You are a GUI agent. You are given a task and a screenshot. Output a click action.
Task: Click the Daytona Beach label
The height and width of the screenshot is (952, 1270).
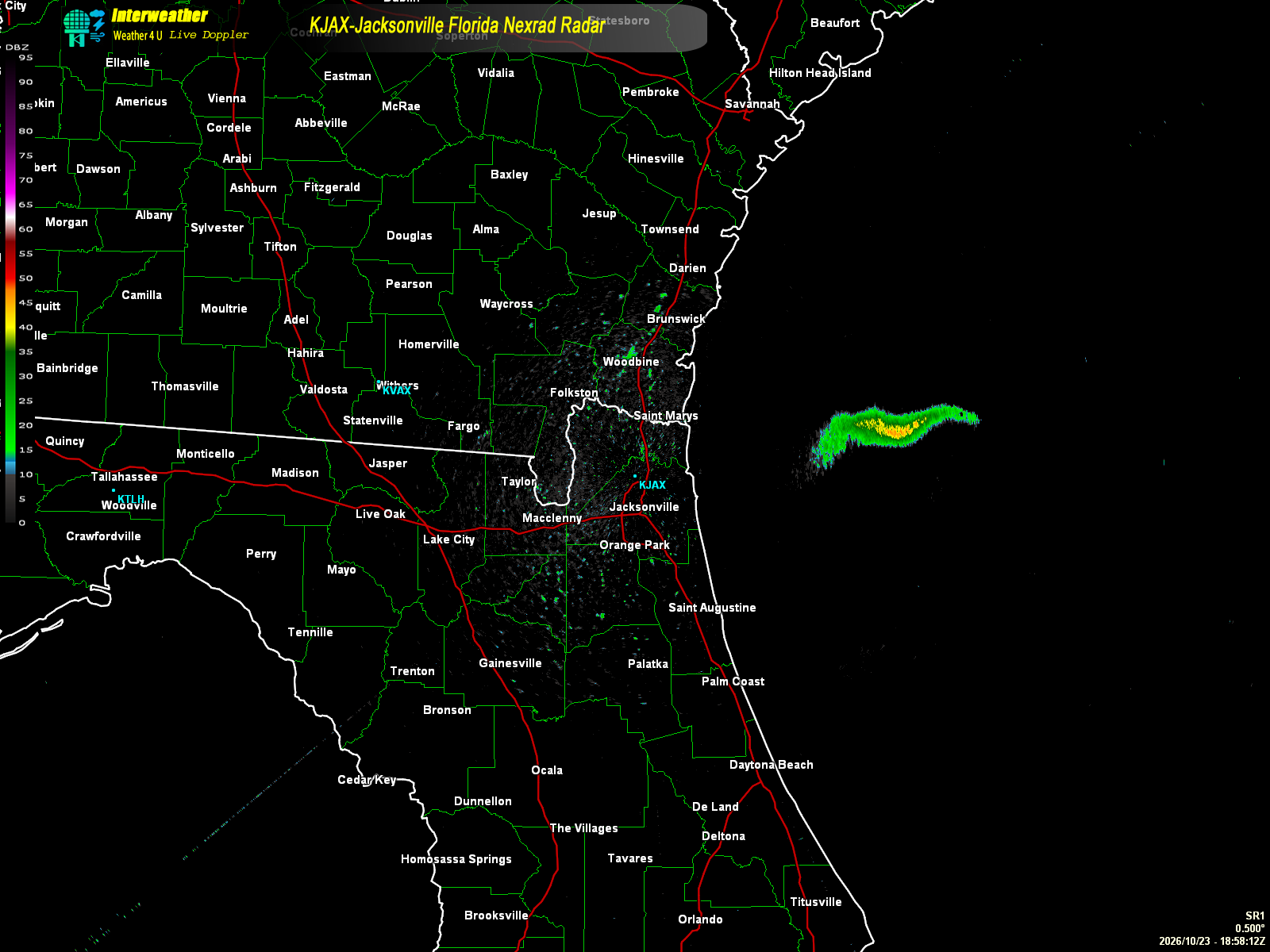coord(772,765)
